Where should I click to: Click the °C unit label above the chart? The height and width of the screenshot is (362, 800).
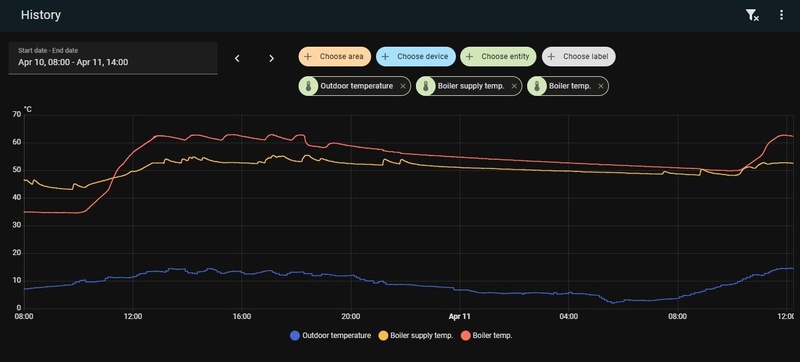28,109
